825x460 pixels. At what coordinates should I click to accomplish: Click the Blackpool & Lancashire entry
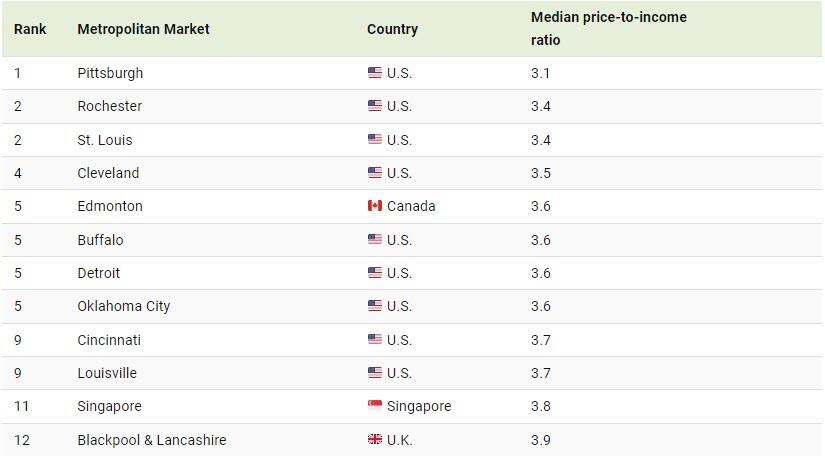tap(152, 439)
